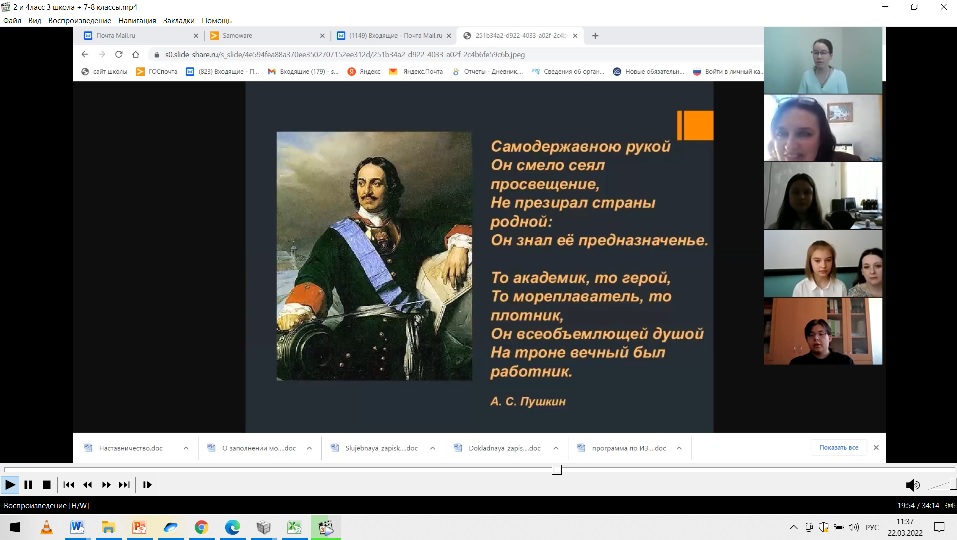This screenshot has width=957, height=540.
Task: Click the browser Home icon
Action: pyautogui.click(x=135, y=54)
